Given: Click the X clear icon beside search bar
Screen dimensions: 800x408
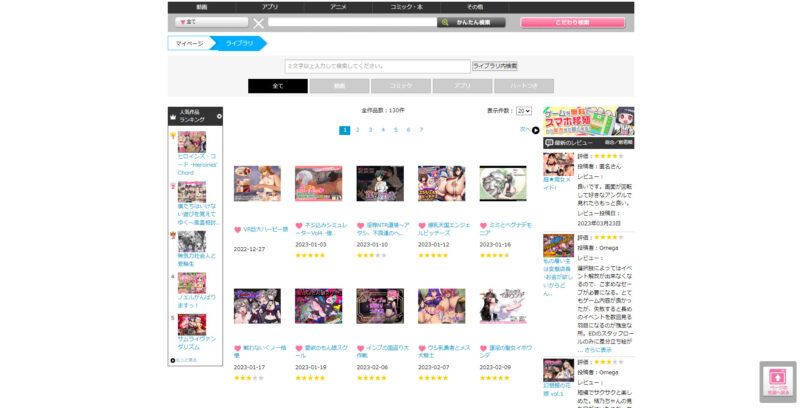Looking at the screenshot, I should point(259,23).
